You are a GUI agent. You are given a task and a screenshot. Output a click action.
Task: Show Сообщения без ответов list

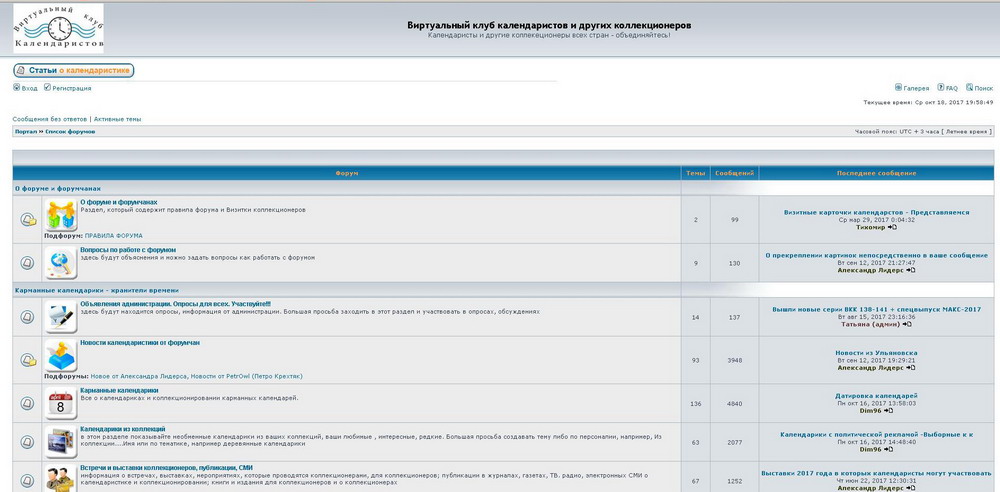pyautogui.click(x=49, y=119)
